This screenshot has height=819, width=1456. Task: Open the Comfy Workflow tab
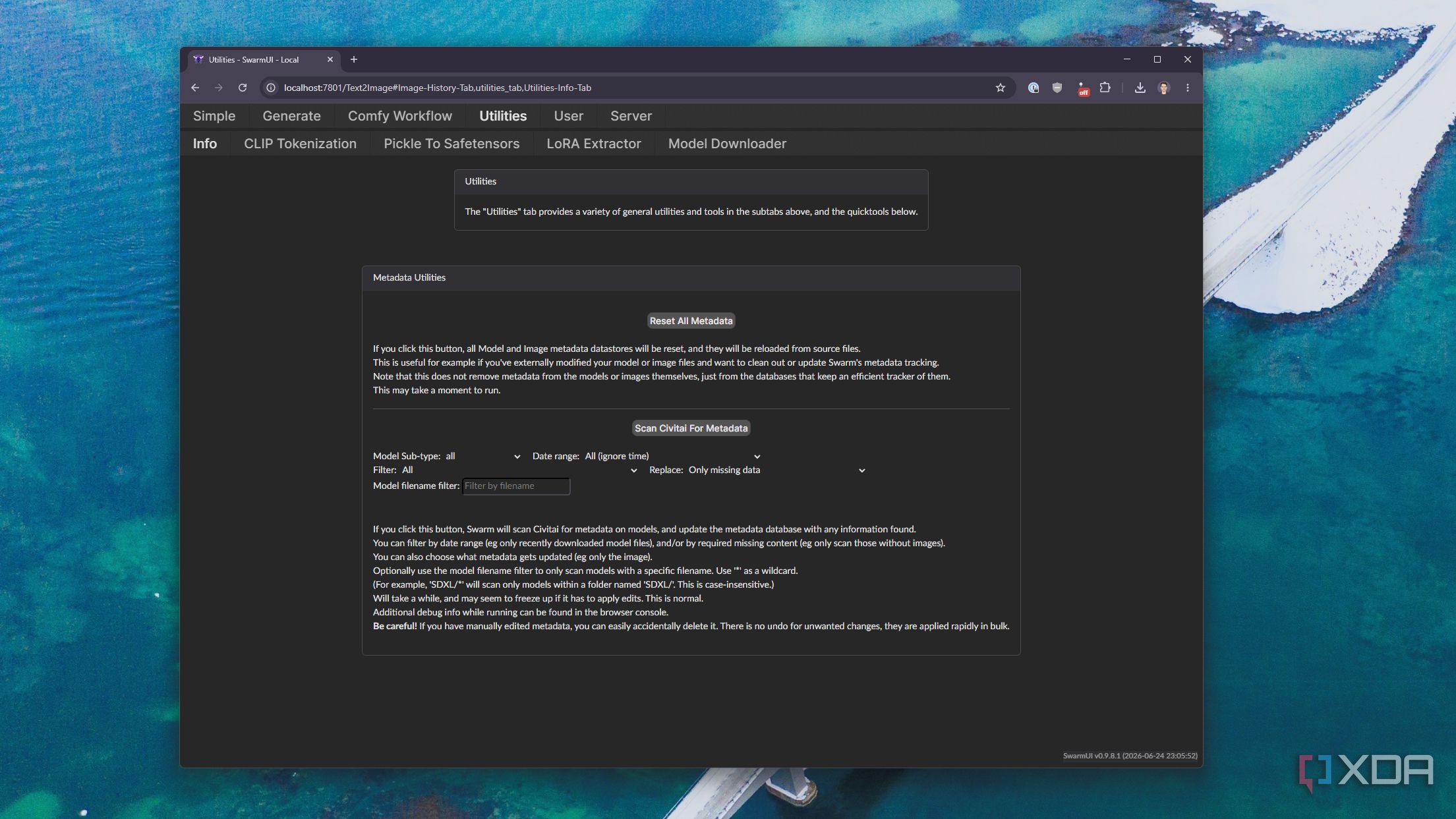point(400,116)
